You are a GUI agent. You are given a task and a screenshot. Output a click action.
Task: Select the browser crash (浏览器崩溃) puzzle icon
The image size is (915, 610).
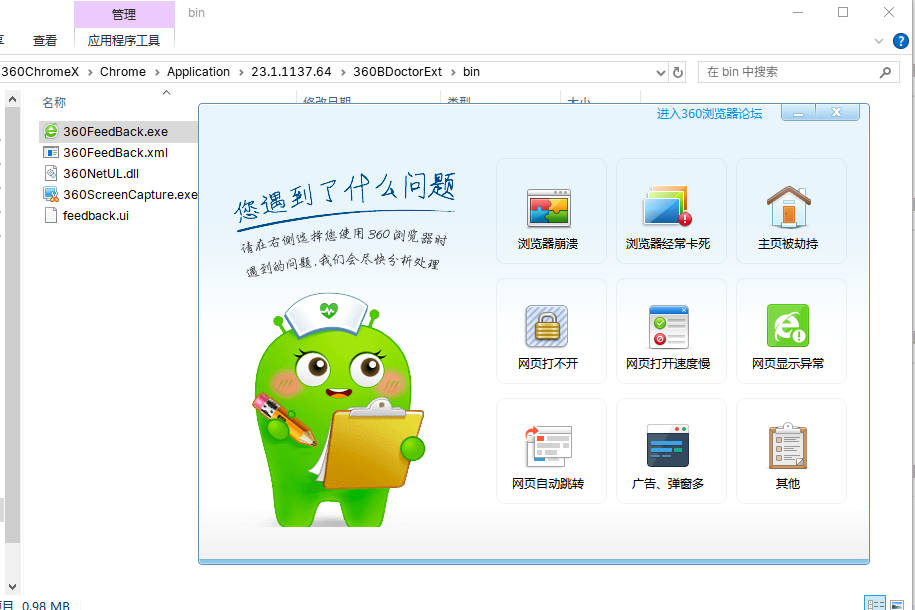point(548,208)
